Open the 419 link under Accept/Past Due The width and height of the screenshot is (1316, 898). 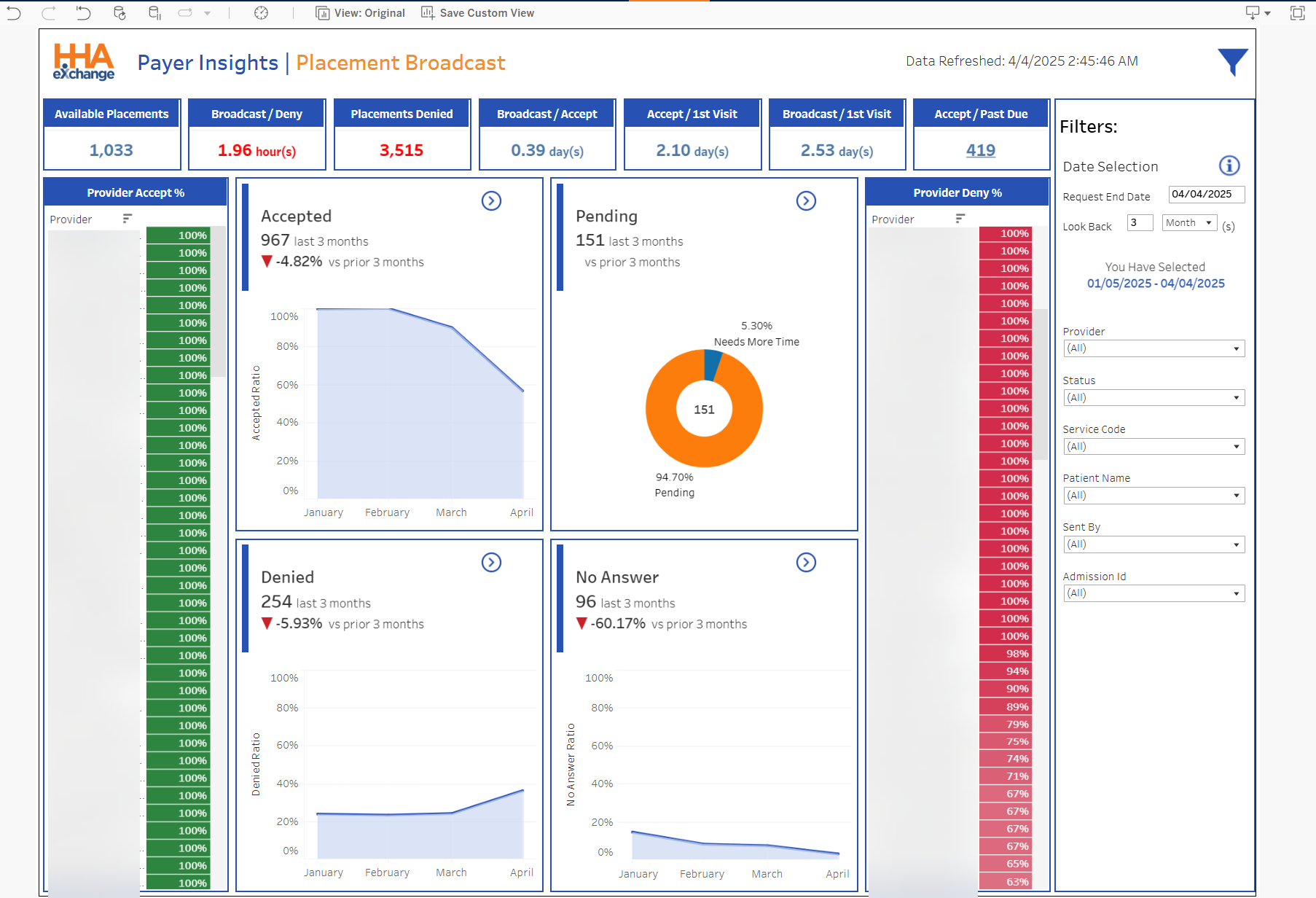[981, 150]
